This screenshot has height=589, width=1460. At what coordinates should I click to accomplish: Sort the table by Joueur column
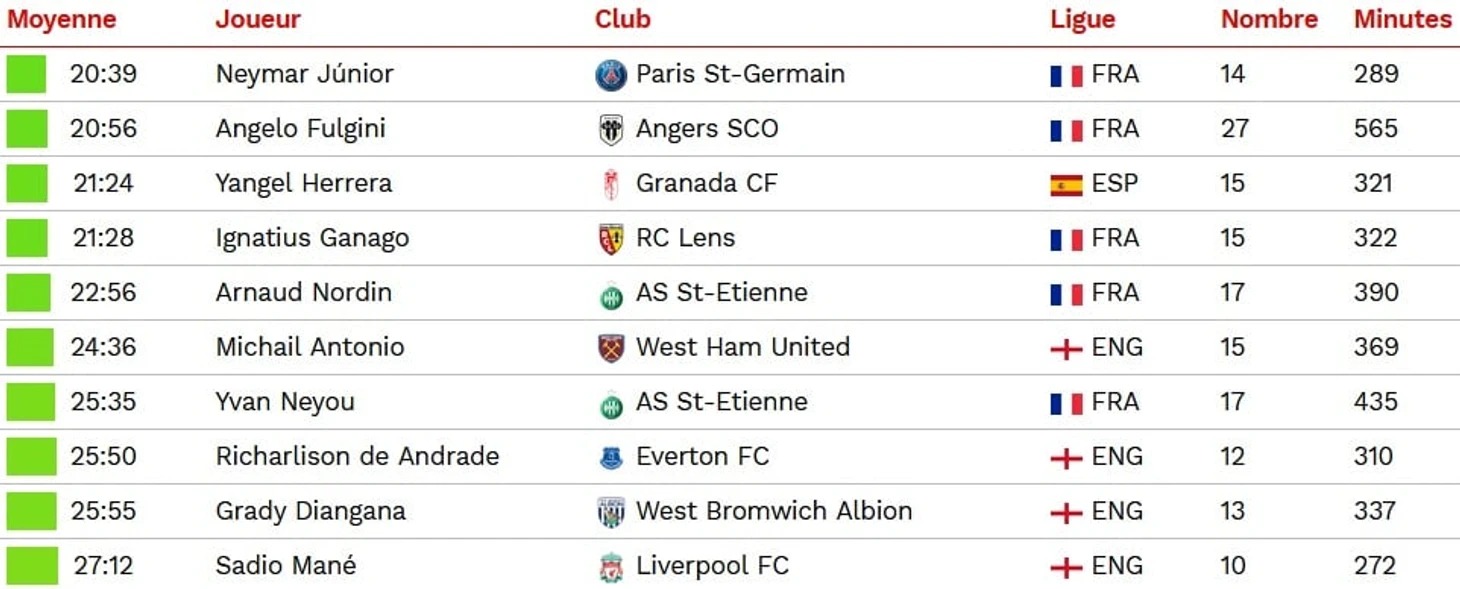(x=258, y=19)
